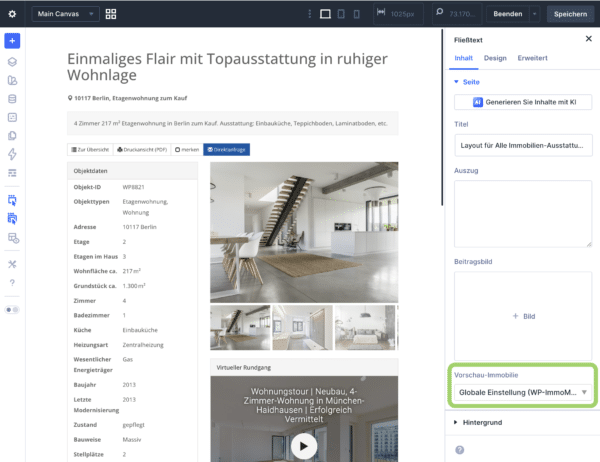Image resolution: width=600 pixels, height=462 pixels.
Task: Click 'Generieren Sie Inhalte mit KI' button
Action: [523, 102]
